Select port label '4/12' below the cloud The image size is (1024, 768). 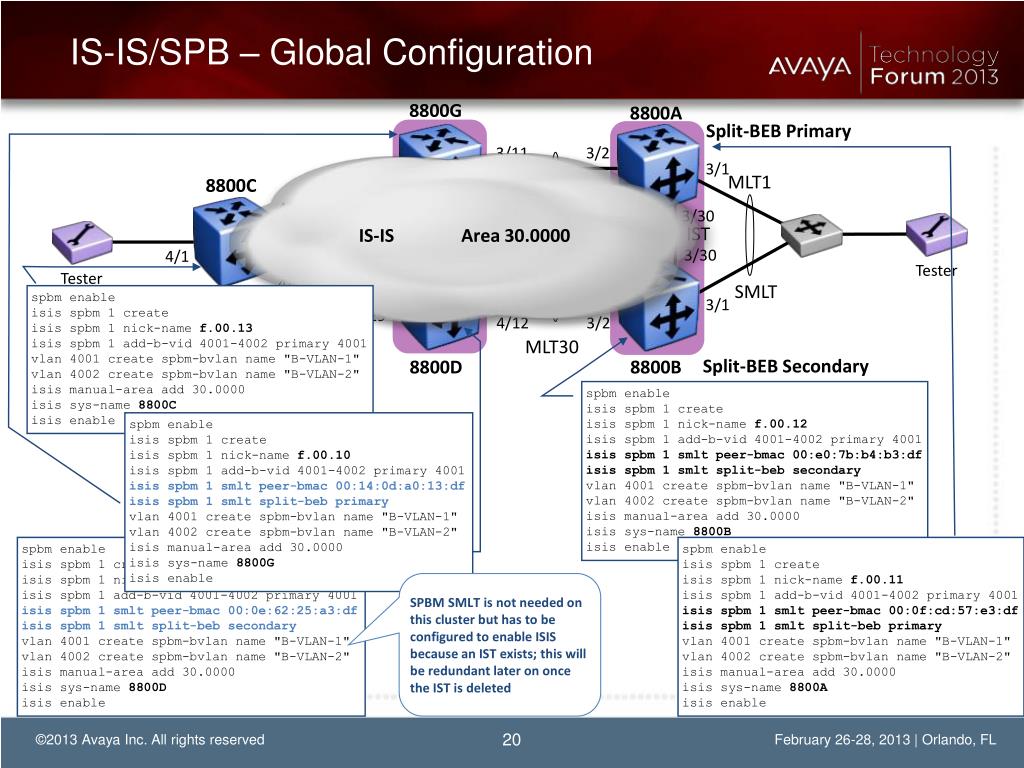[512, 323]
